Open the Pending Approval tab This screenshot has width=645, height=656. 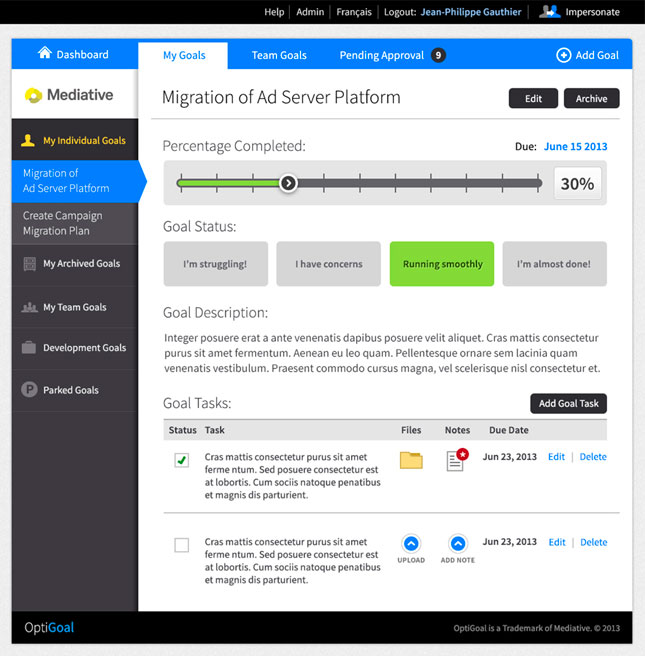(x=382, y=55)
